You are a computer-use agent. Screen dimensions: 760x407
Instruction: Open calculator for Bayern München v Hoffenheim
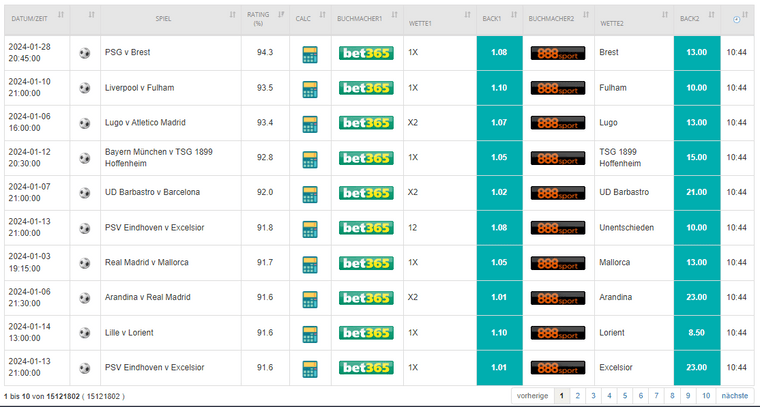[310, 159]
